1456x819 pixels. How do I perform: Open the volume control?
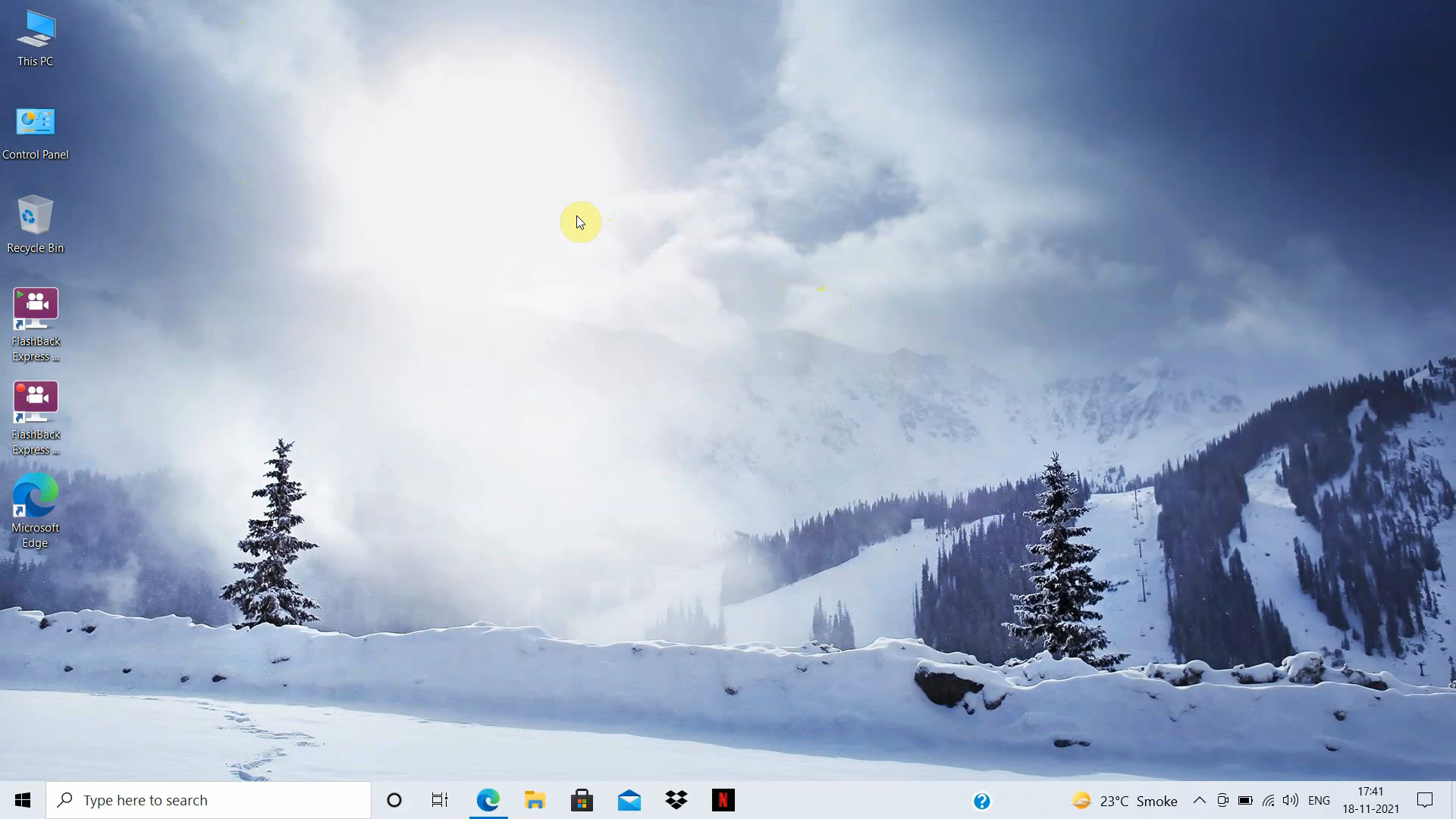[1291, 800]
